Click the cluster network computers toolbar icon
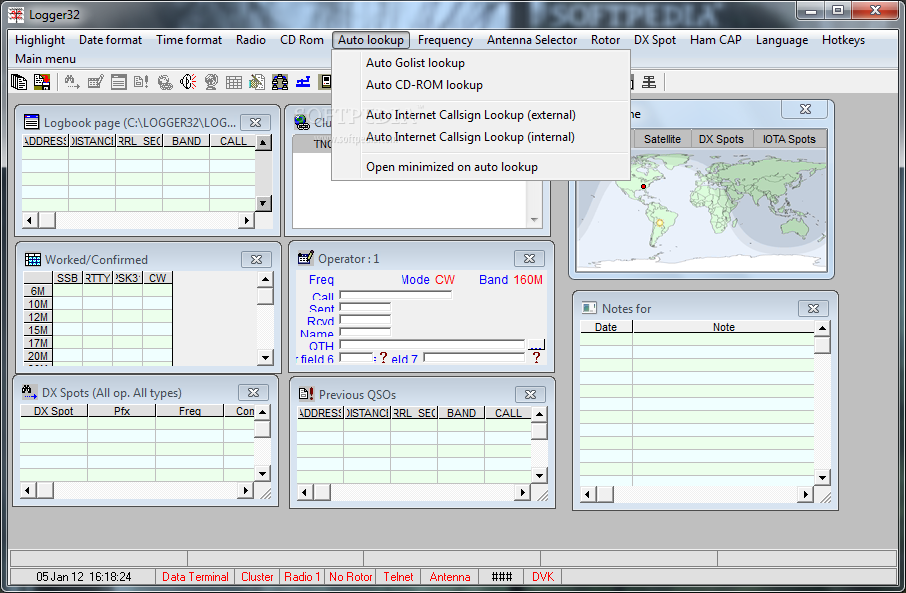906x593 pixels. pyautogui.click(x=280, y=82)
